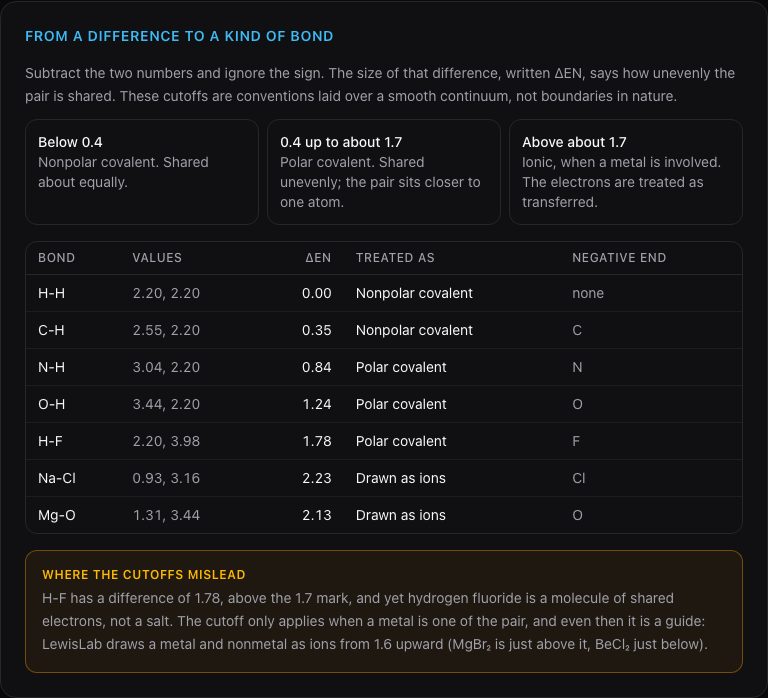This screenshot has height=698, width=768.
Task: Click the ΔEN column header
Action: [x=318, y=258]
